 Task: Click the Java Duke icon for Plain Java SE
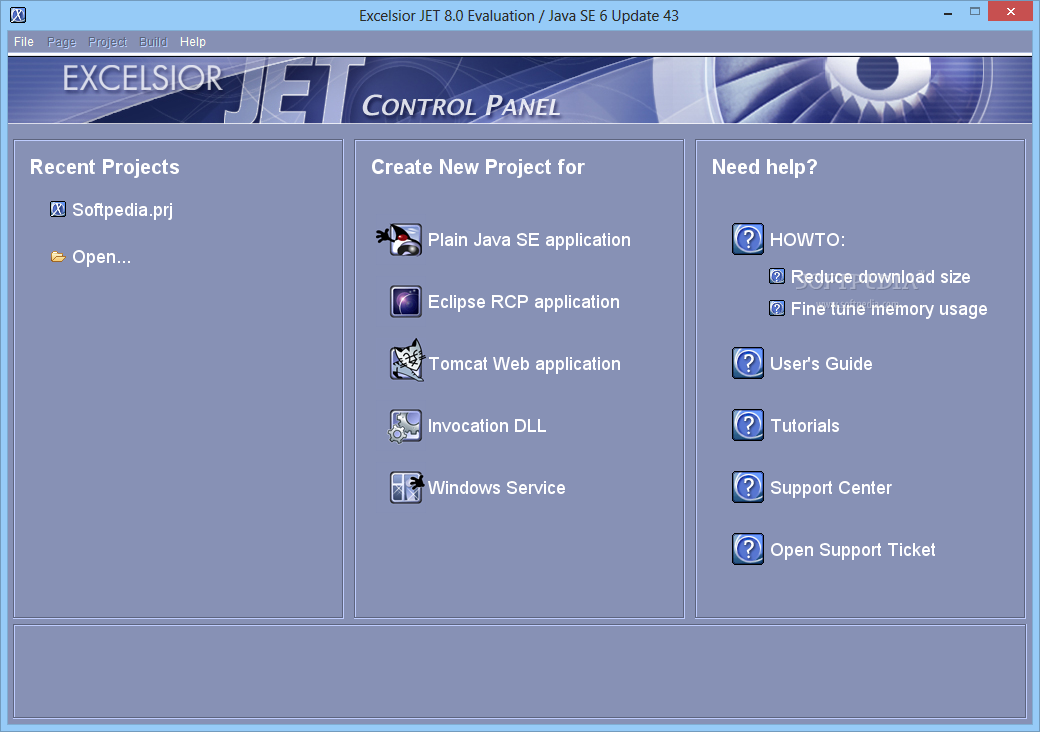(400, 239)
